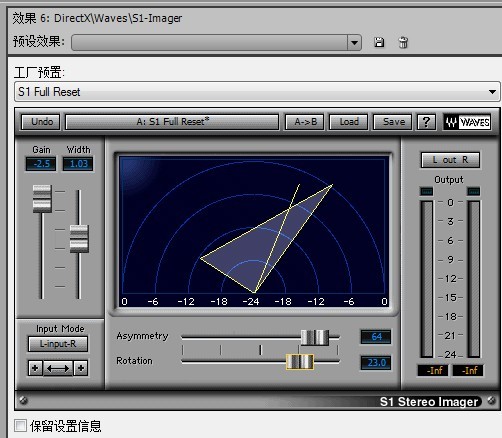
Task: Delete preset with trash can icon
Action: point(403,42)
